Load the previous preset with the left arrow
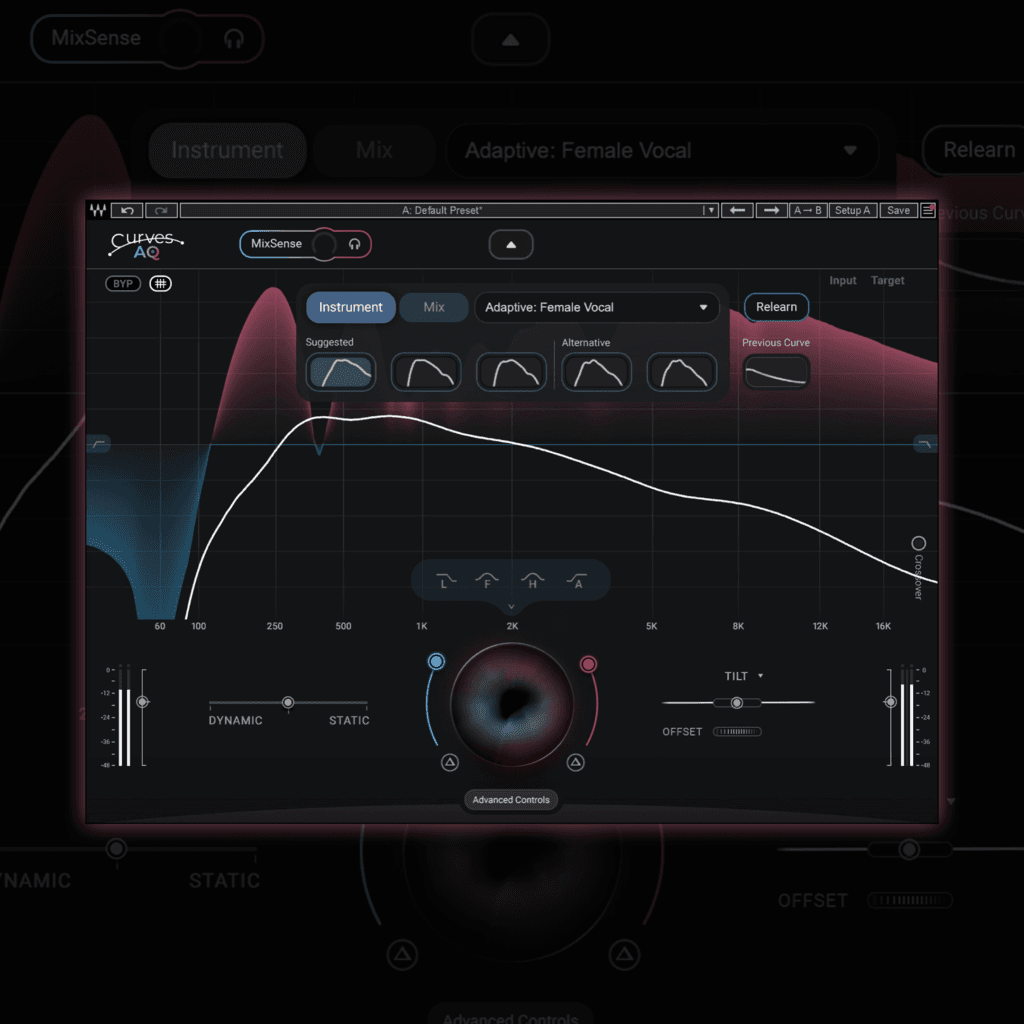This screenshot has height=1024, width=1024. pos(737,210)
